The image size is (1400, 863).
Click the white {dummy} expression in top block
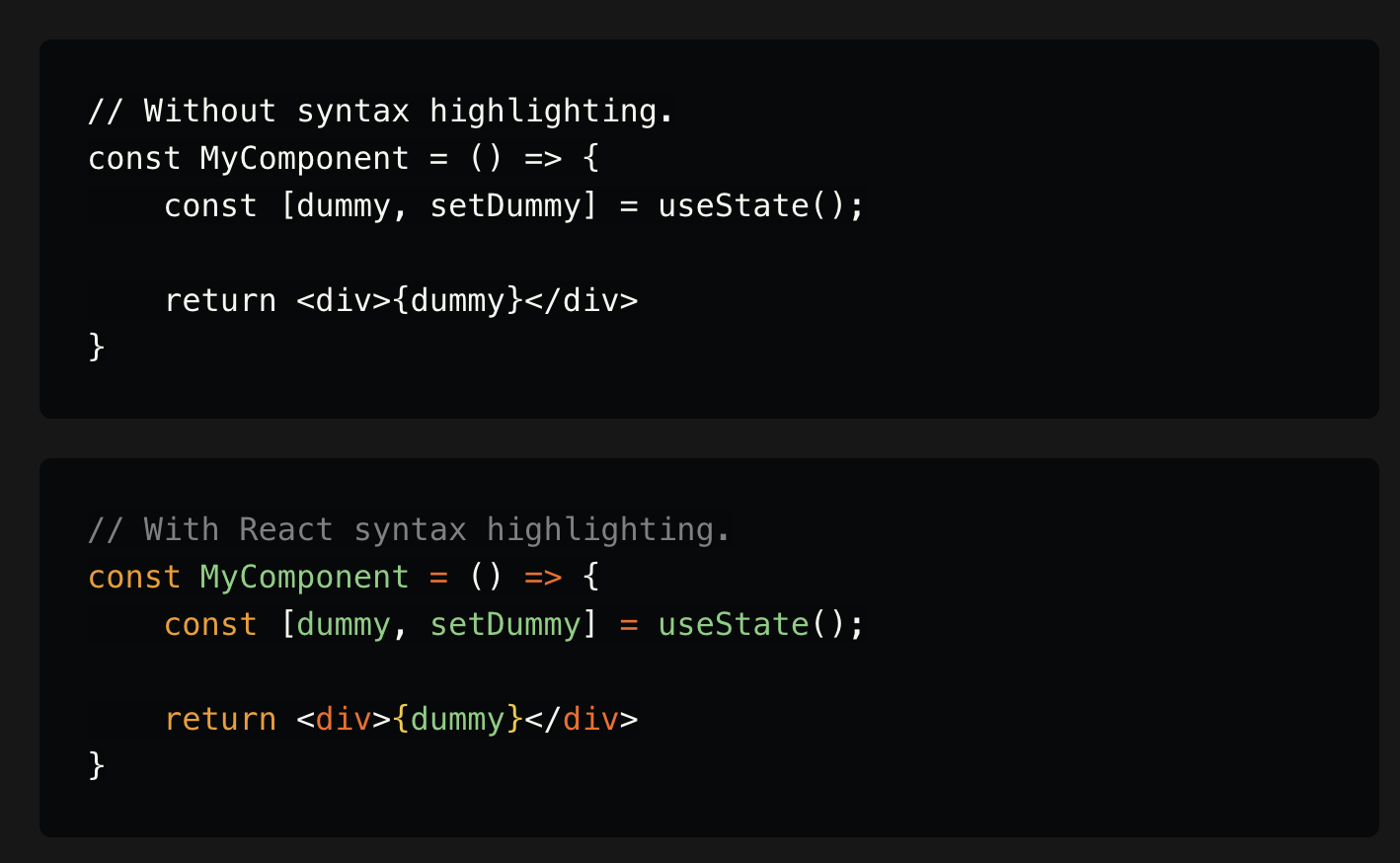(458, 300)
